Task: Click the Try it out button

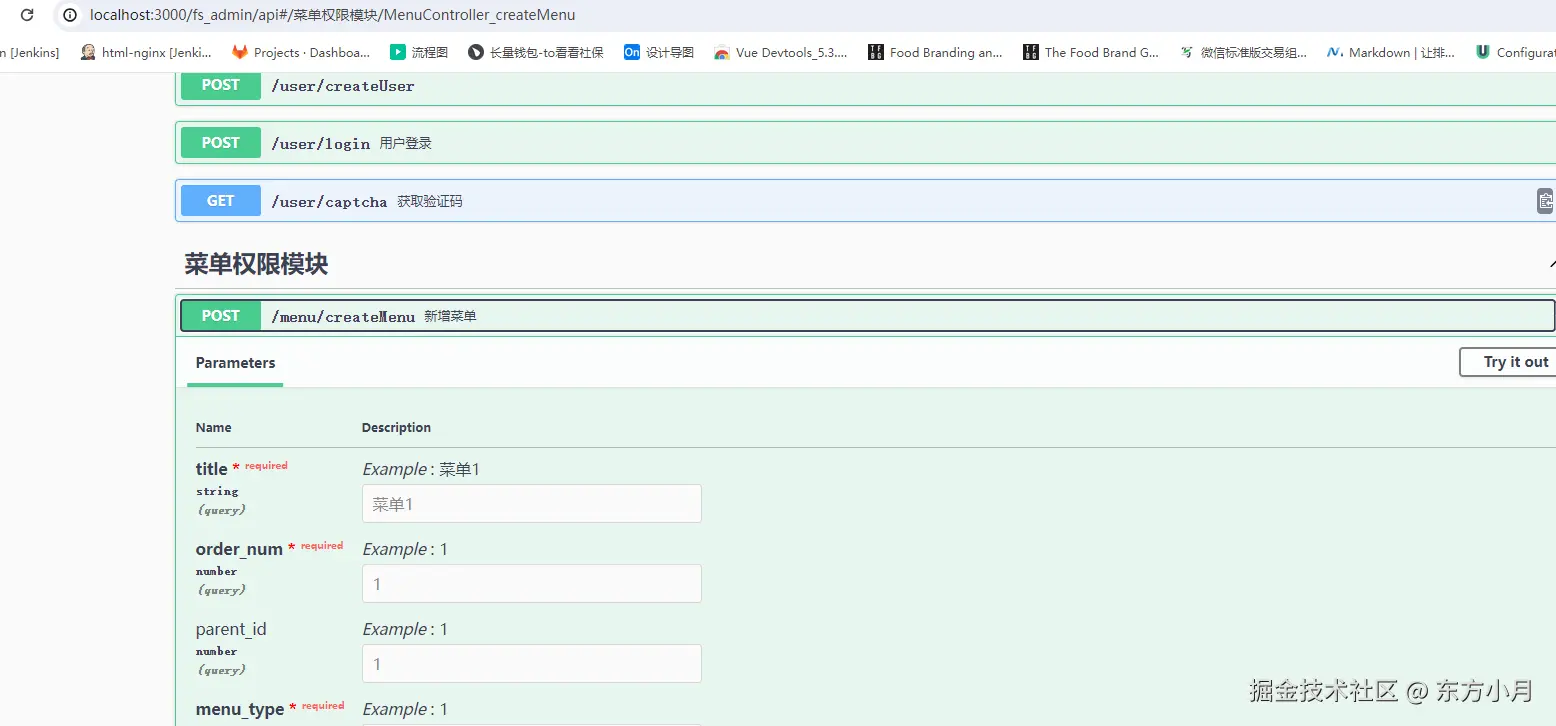Action: [x=1508, y=362]
